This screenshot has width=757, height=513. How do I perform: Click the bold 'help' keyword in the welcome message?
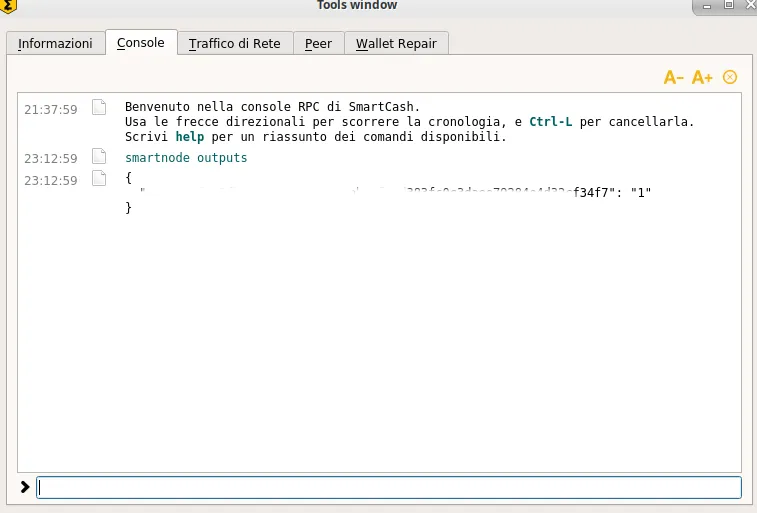coord(190,137)
